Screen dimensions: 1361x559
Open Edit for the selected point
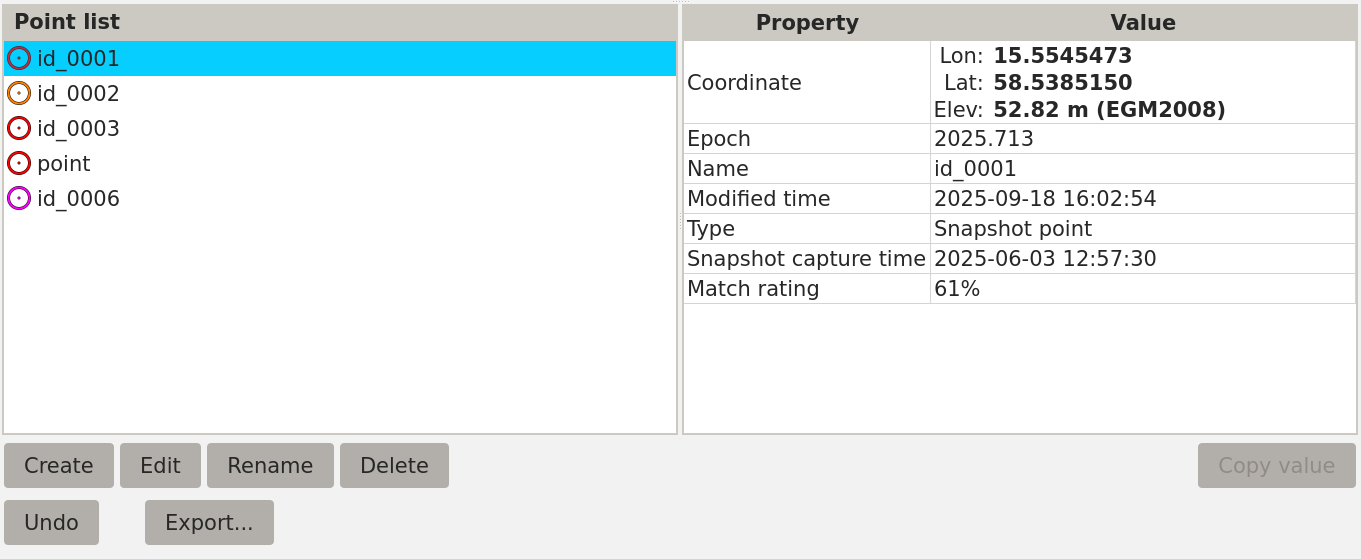click(160, 465)
